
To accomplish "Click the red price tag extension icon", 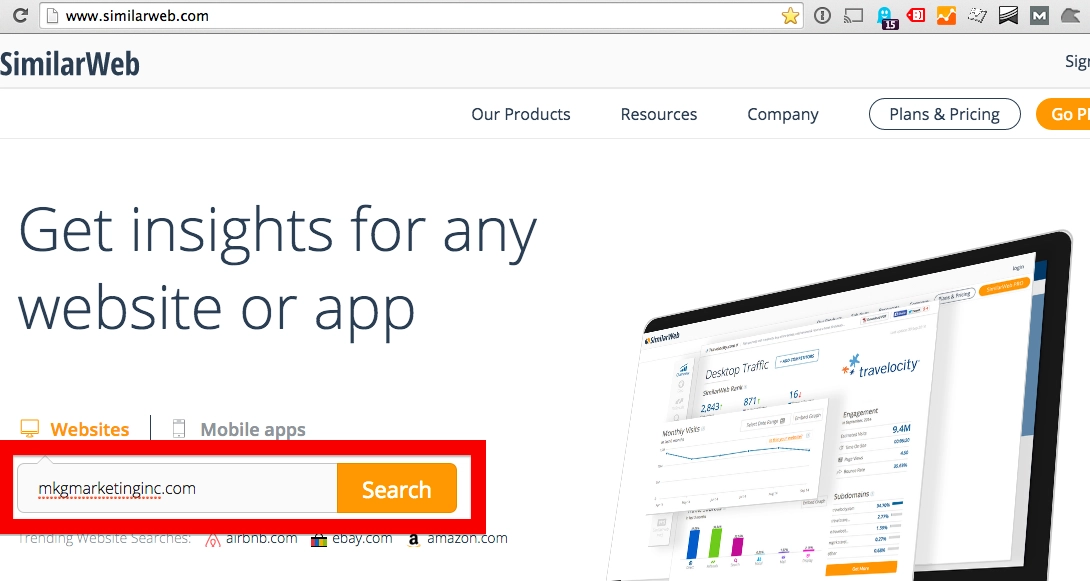I will pyautogui.click(x=916, y=15).
